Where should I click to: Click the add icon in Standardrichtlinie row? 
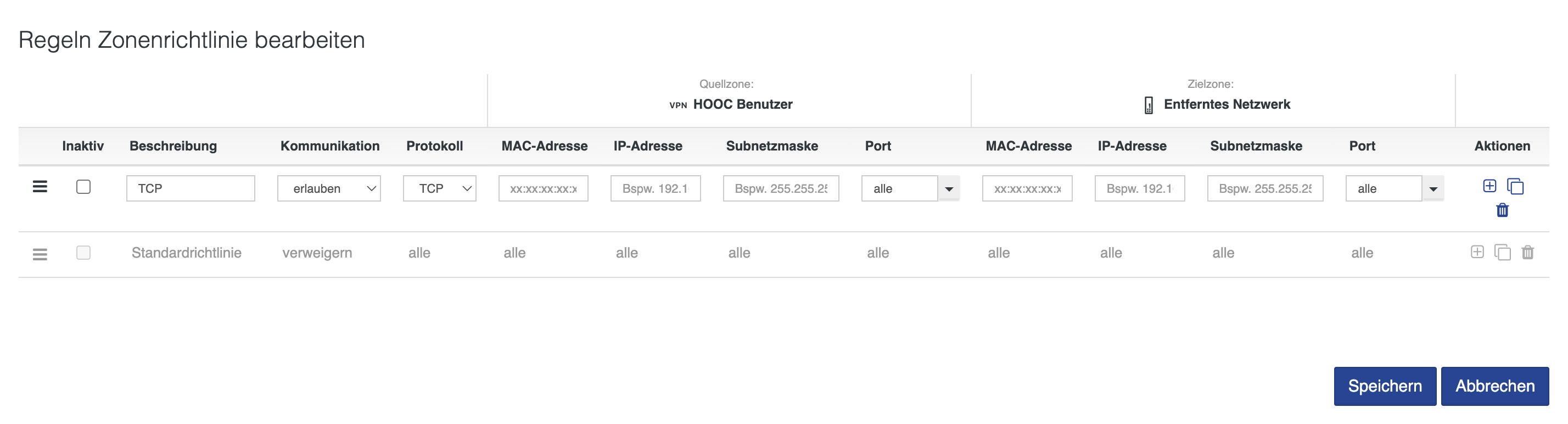click(1477, 252)
